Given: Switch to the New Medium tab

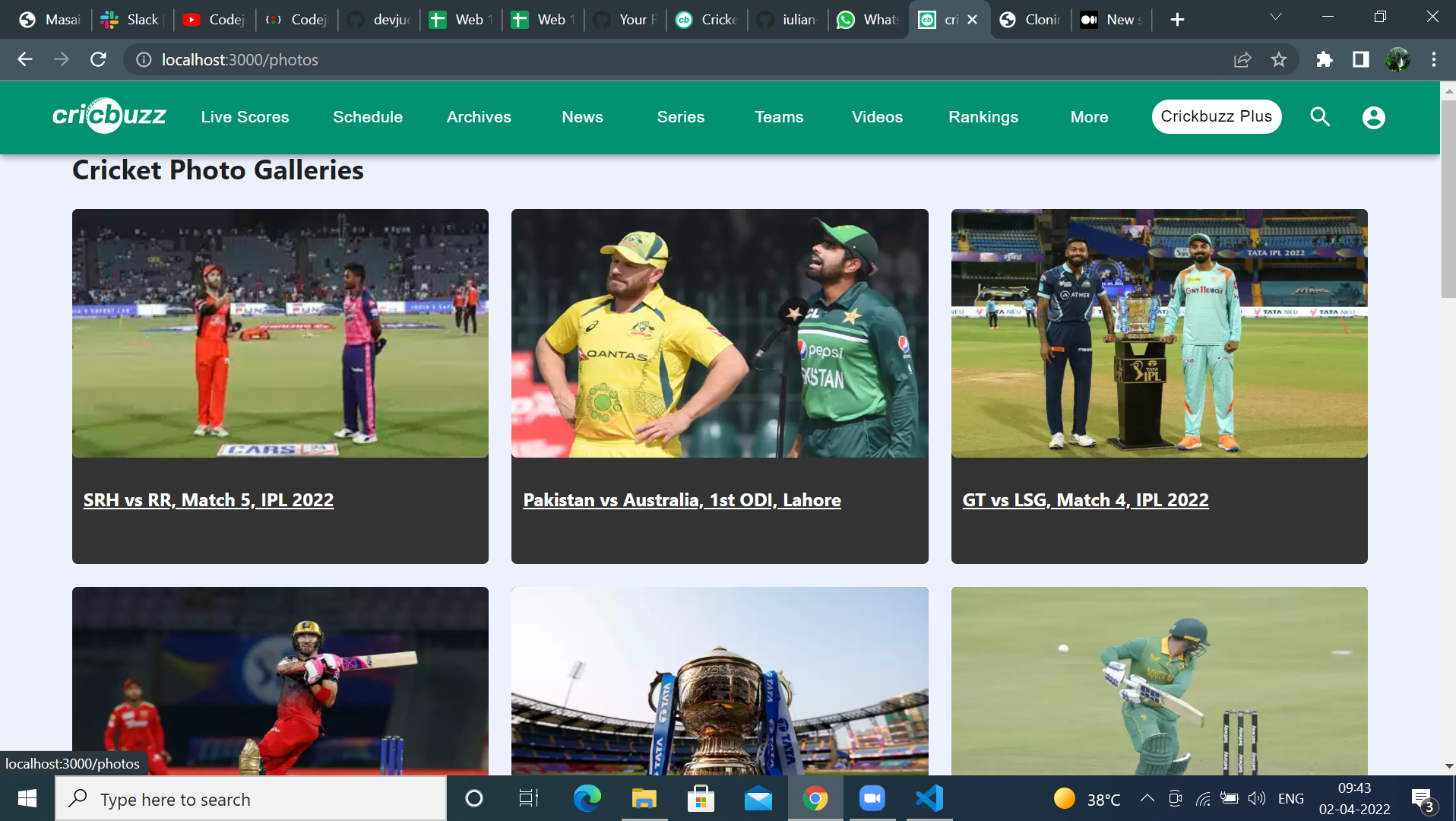Looking at the screenshot, I should 1113,20.
